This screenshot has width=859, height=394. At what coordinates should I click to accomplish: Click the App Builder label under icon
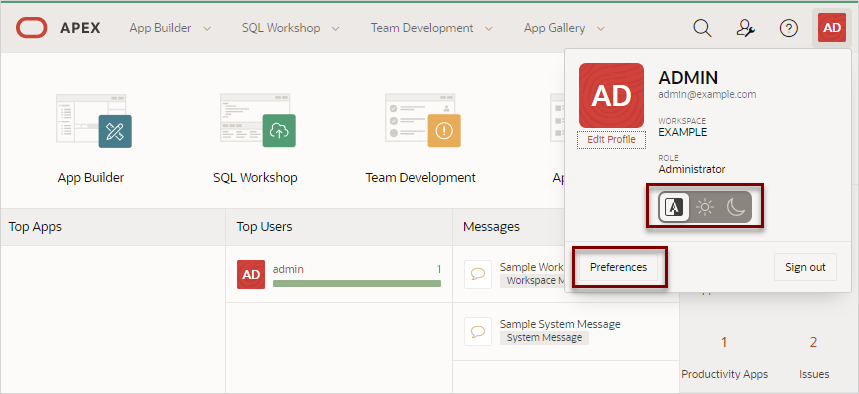[x=91, y=178]
